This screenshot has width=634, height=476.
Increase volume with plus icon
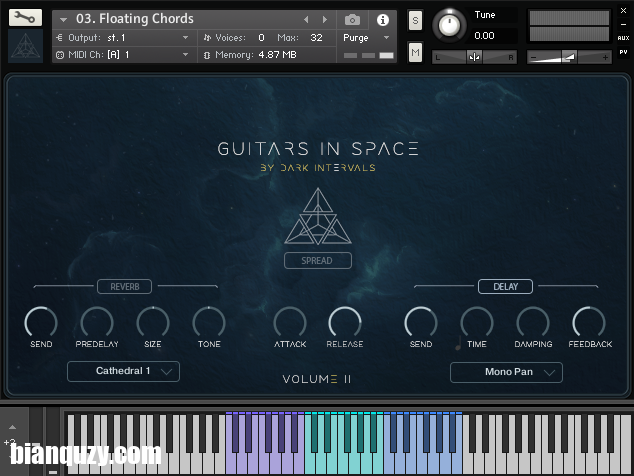605,57
